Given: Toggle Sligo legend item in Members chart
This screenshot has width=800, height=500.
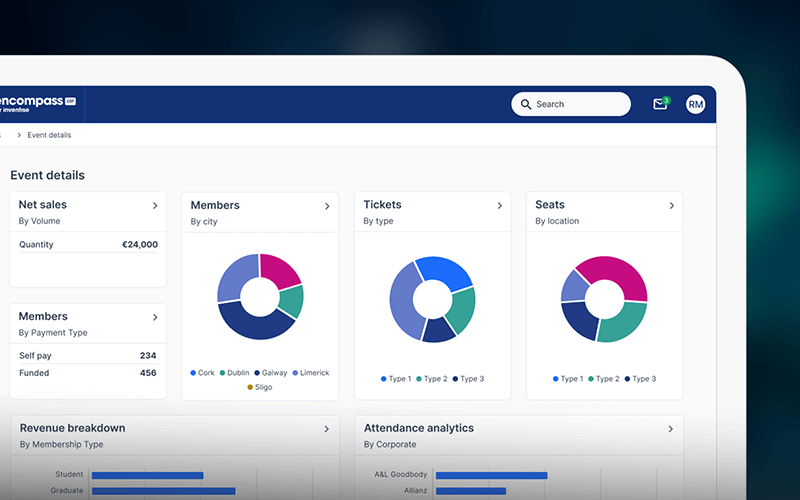Looking at the screenshot, I should coord(259,387).
